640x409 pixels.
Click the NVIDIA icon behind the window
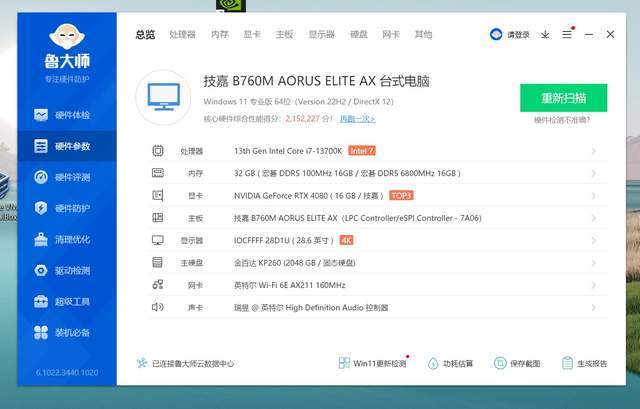tap(231, 5)
